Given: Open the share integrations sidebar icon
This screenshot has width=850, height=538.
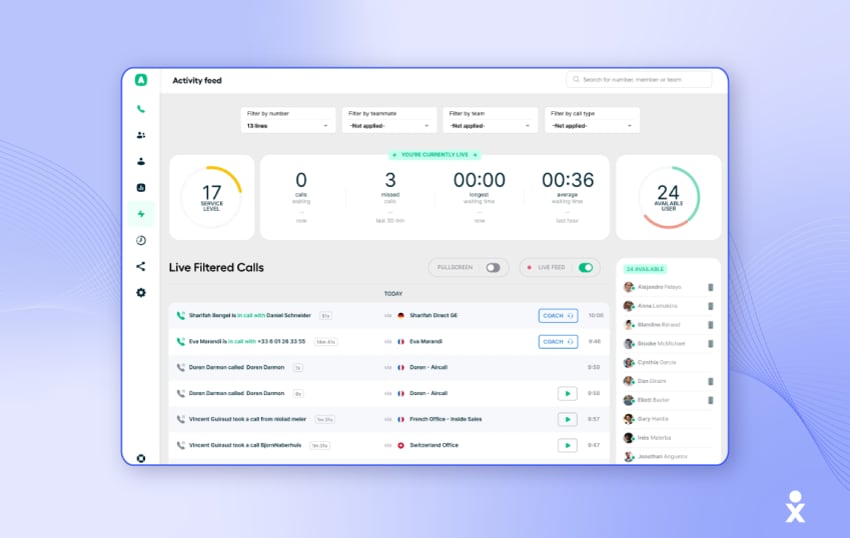Looking at the screenshot, I should pyautogui.click(x=141, y=266).
